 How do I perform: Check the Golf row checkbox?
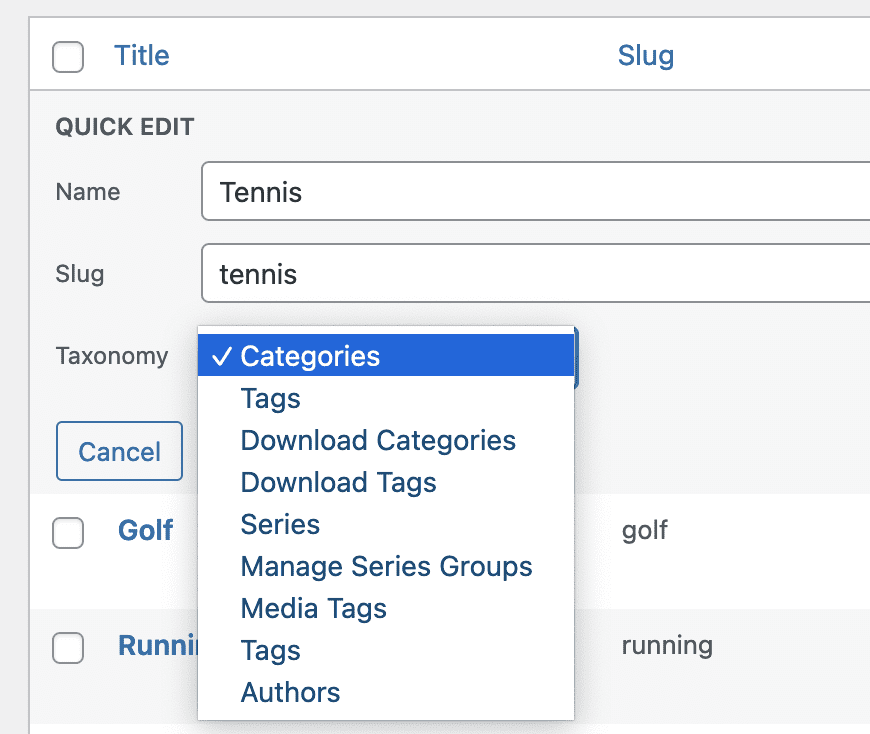[68, 533]
